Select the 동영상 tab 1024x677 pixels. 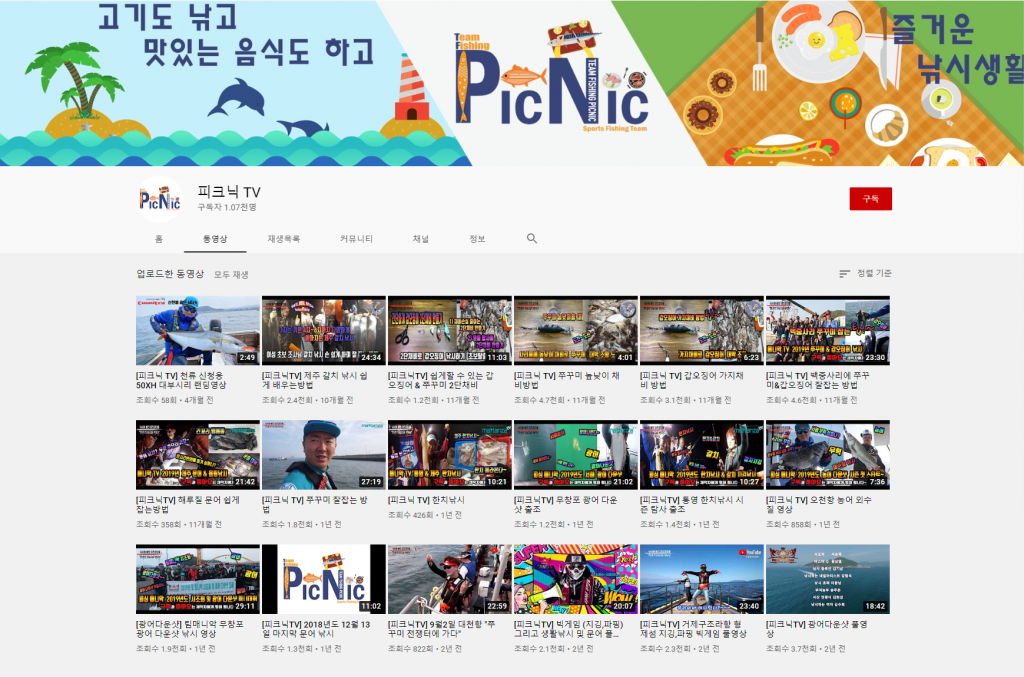215,239
